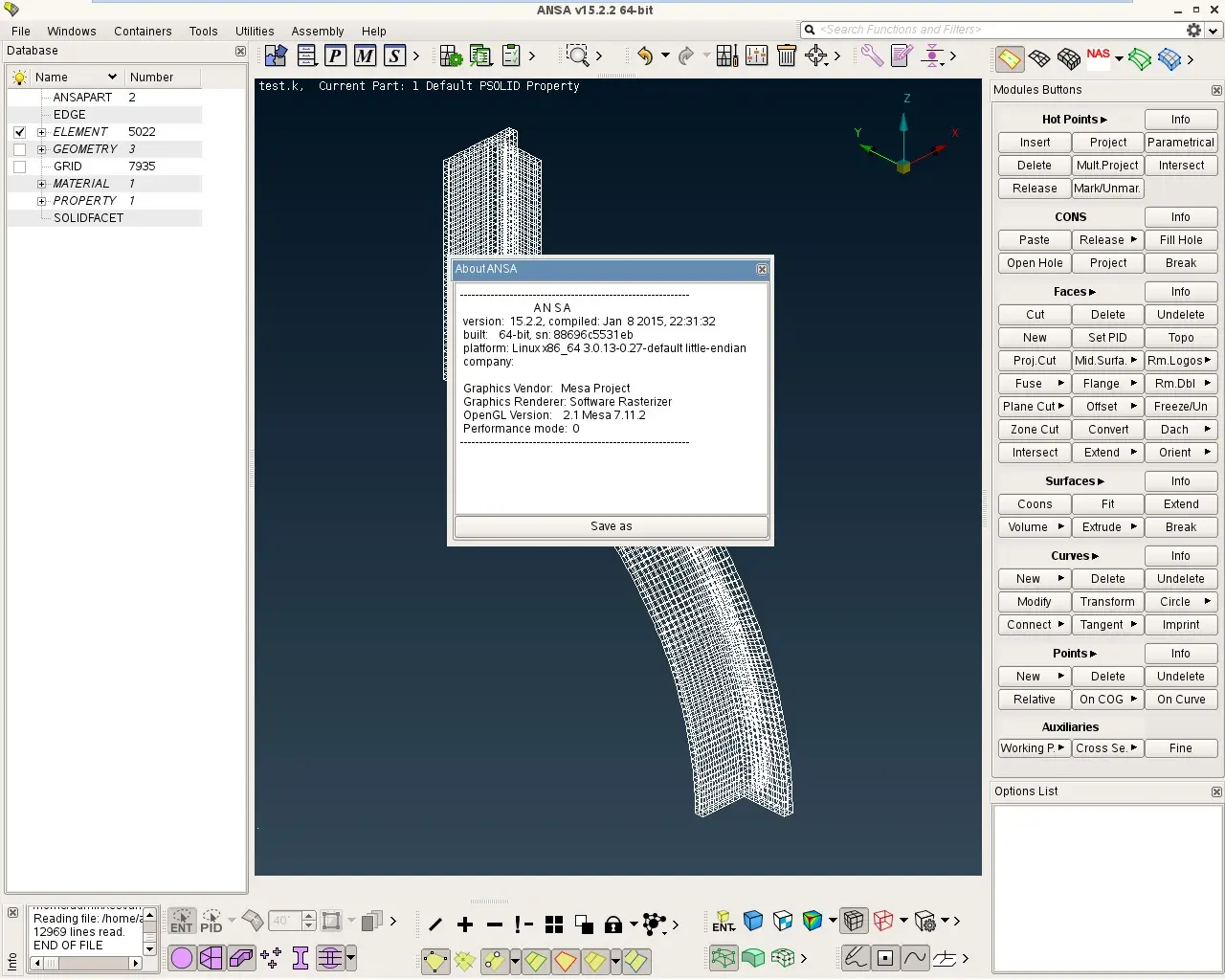Click the On Curve points button
This screenshot has height=980, width=1225.
pyautogui.click(x=1181, y=700)
